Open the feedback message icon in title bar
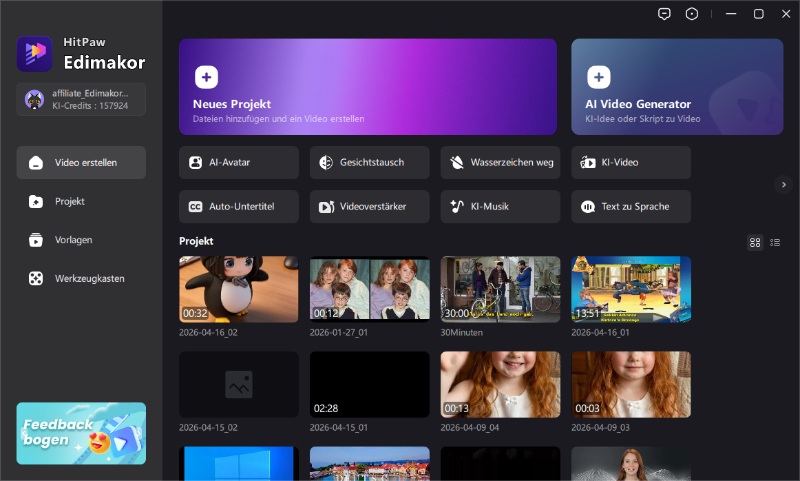 (664, 14)
